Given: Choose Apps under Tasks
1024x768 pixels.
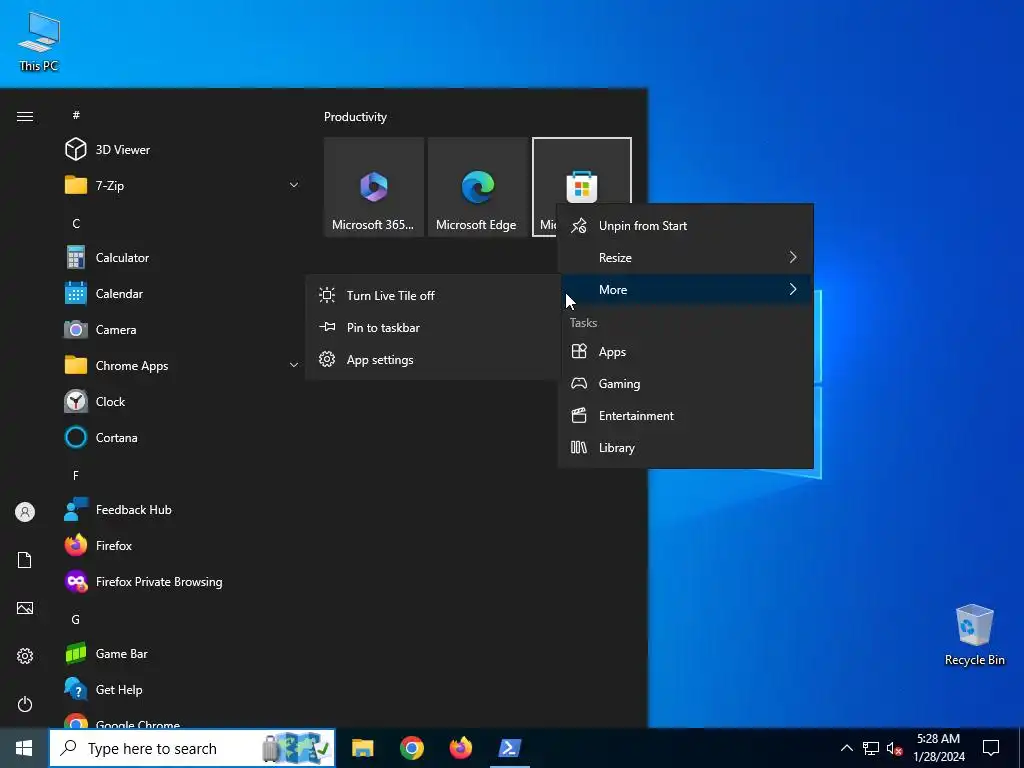Looking at the screenshot, I should (686, 351).
